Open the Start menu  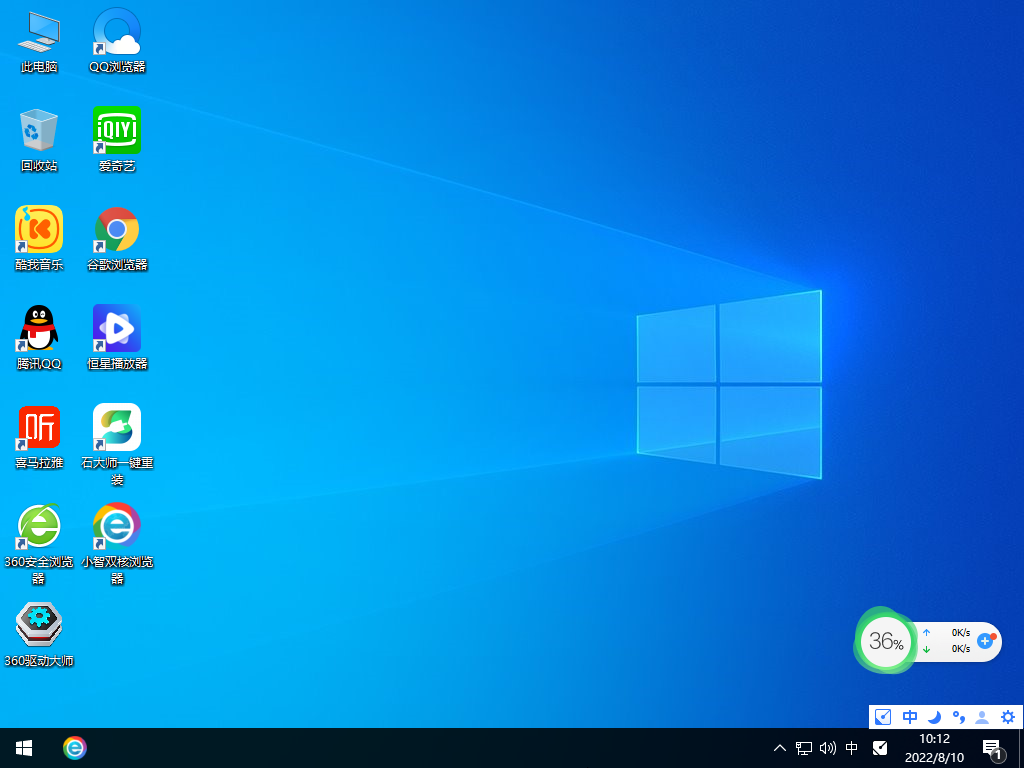coord(23,748)
